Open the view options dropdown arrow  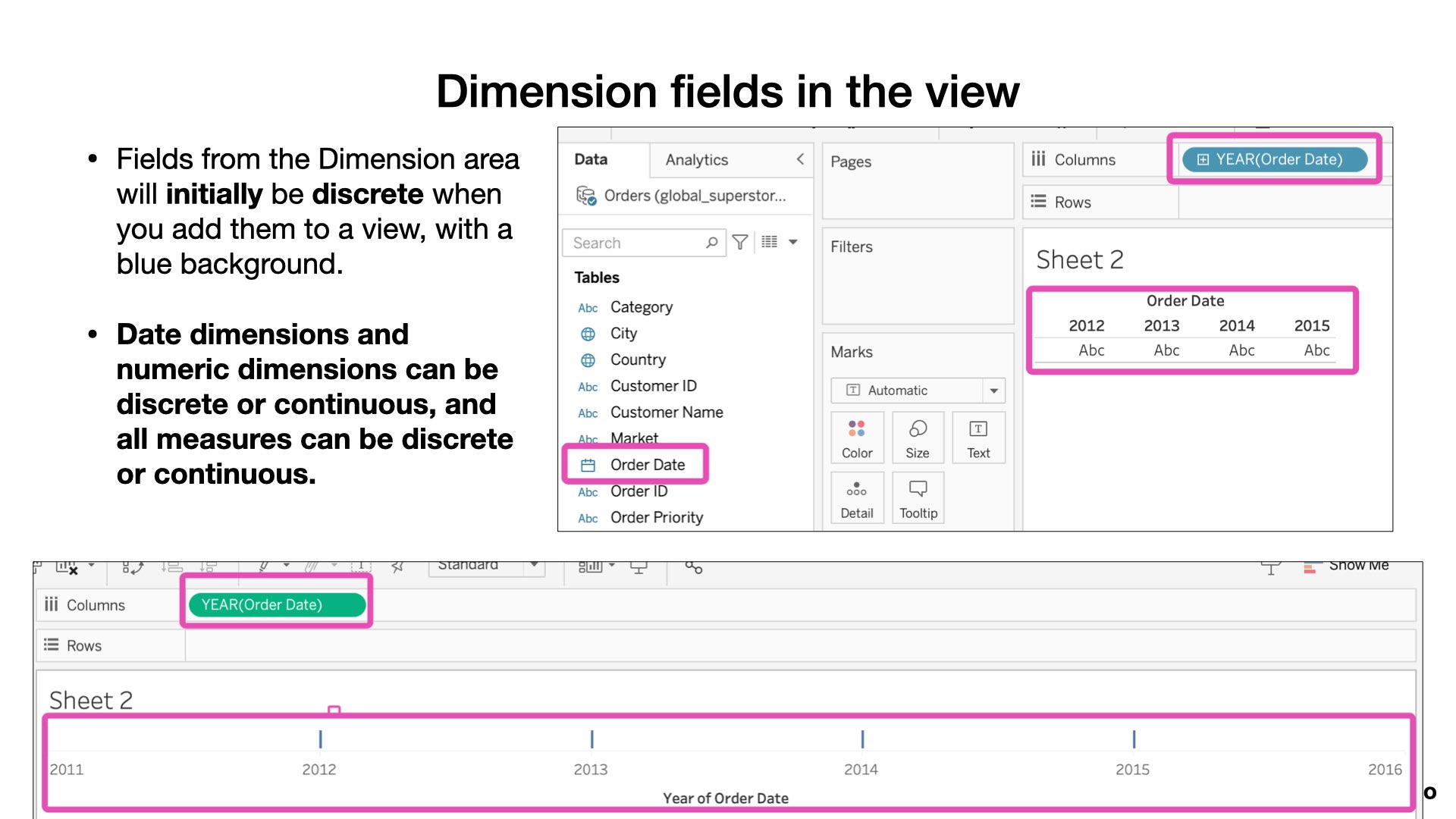(x=793, y=242)
